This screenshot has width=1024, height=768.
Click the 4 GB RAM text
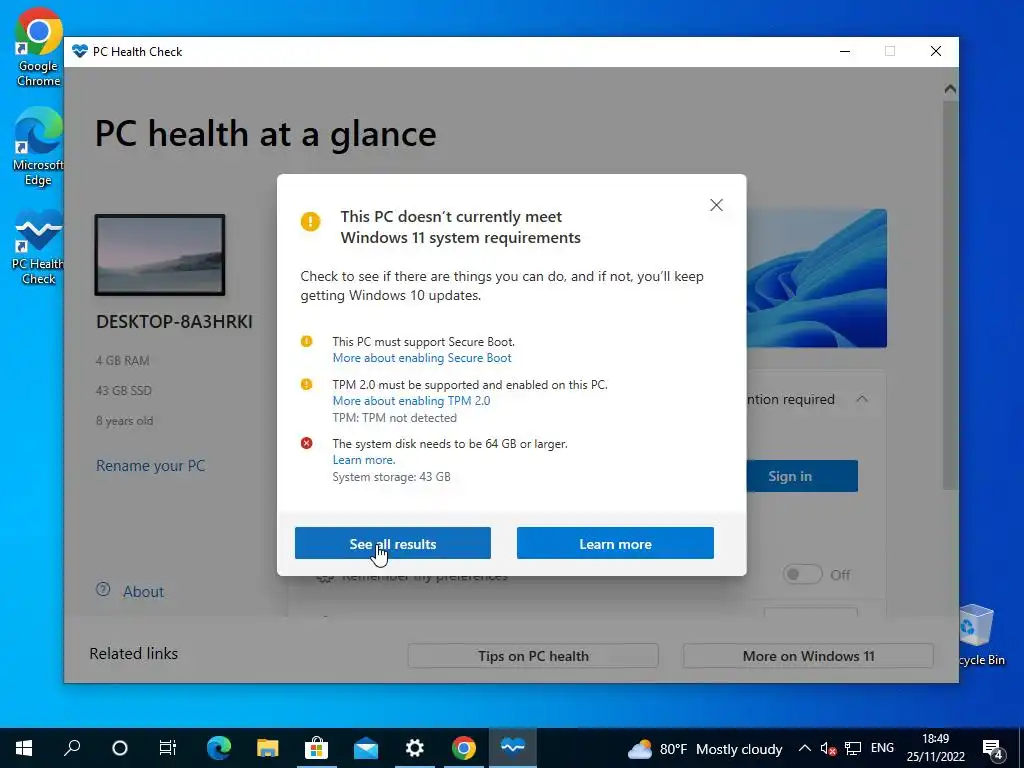tap(123, 360)
